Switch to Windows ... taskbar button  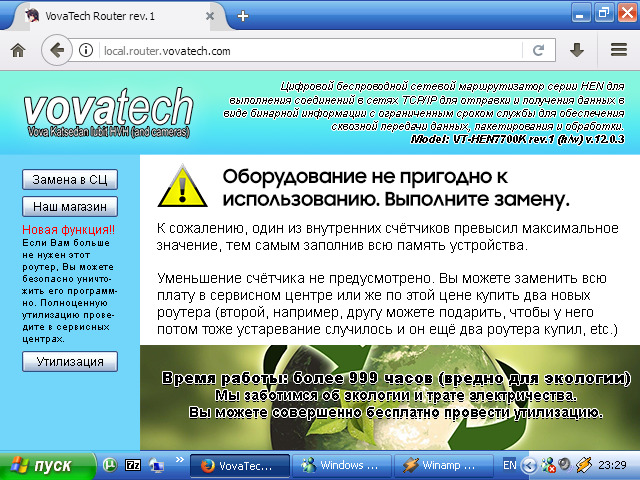[x=342, y=465]
